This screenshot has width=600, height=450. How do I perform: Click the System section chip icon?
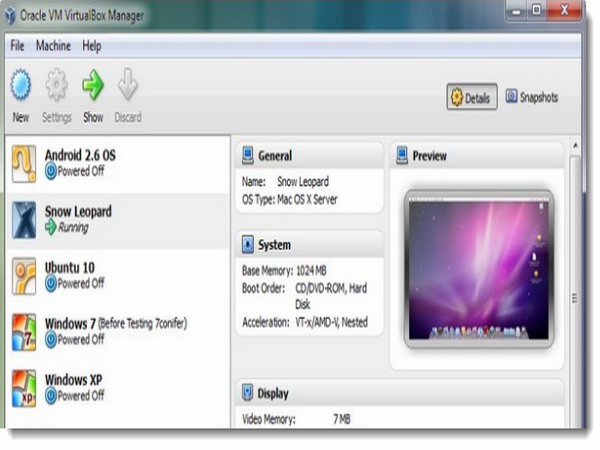pyautogui.click(x=248, y=245)
